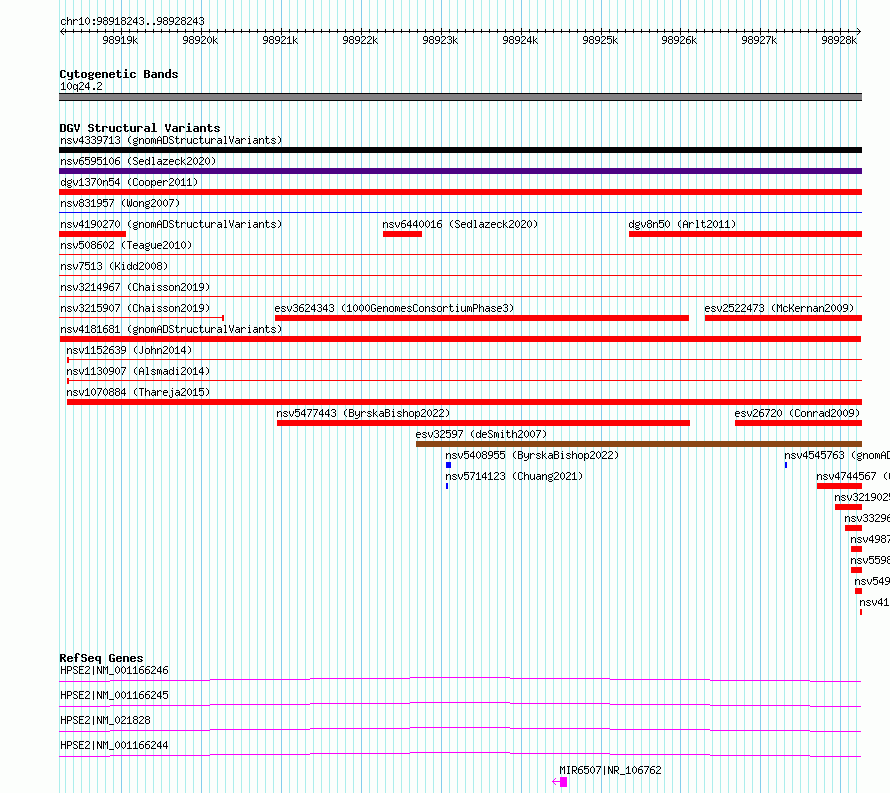Click the DGV Structural Variants track title

click(140, 128)
